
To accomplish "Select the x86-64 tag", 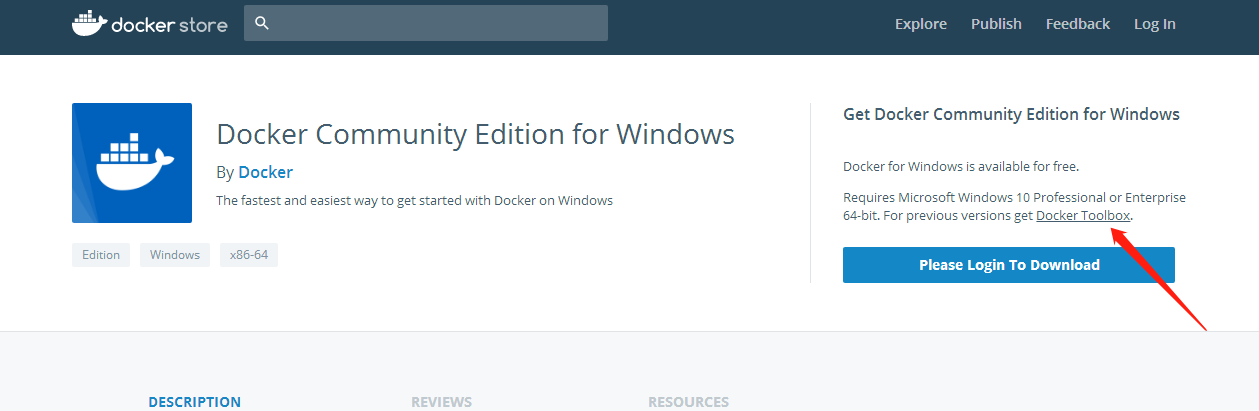I will tap(249, 255).
